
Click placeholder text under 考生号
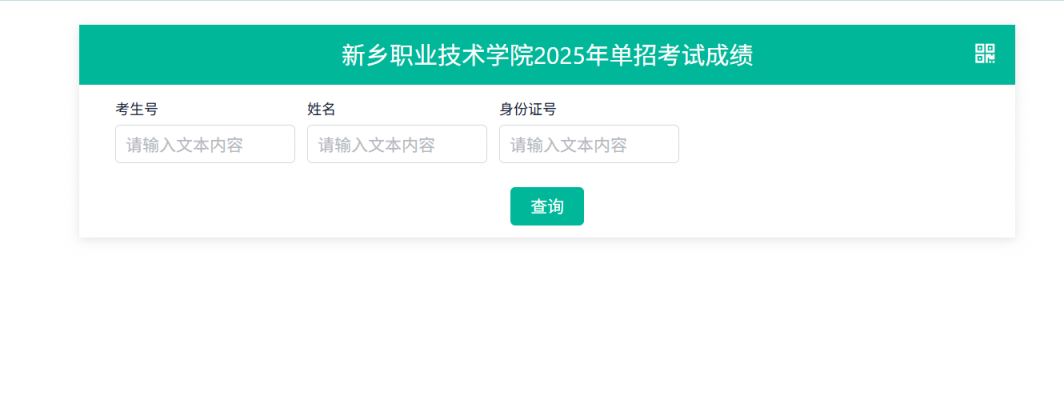click(185, 144)
